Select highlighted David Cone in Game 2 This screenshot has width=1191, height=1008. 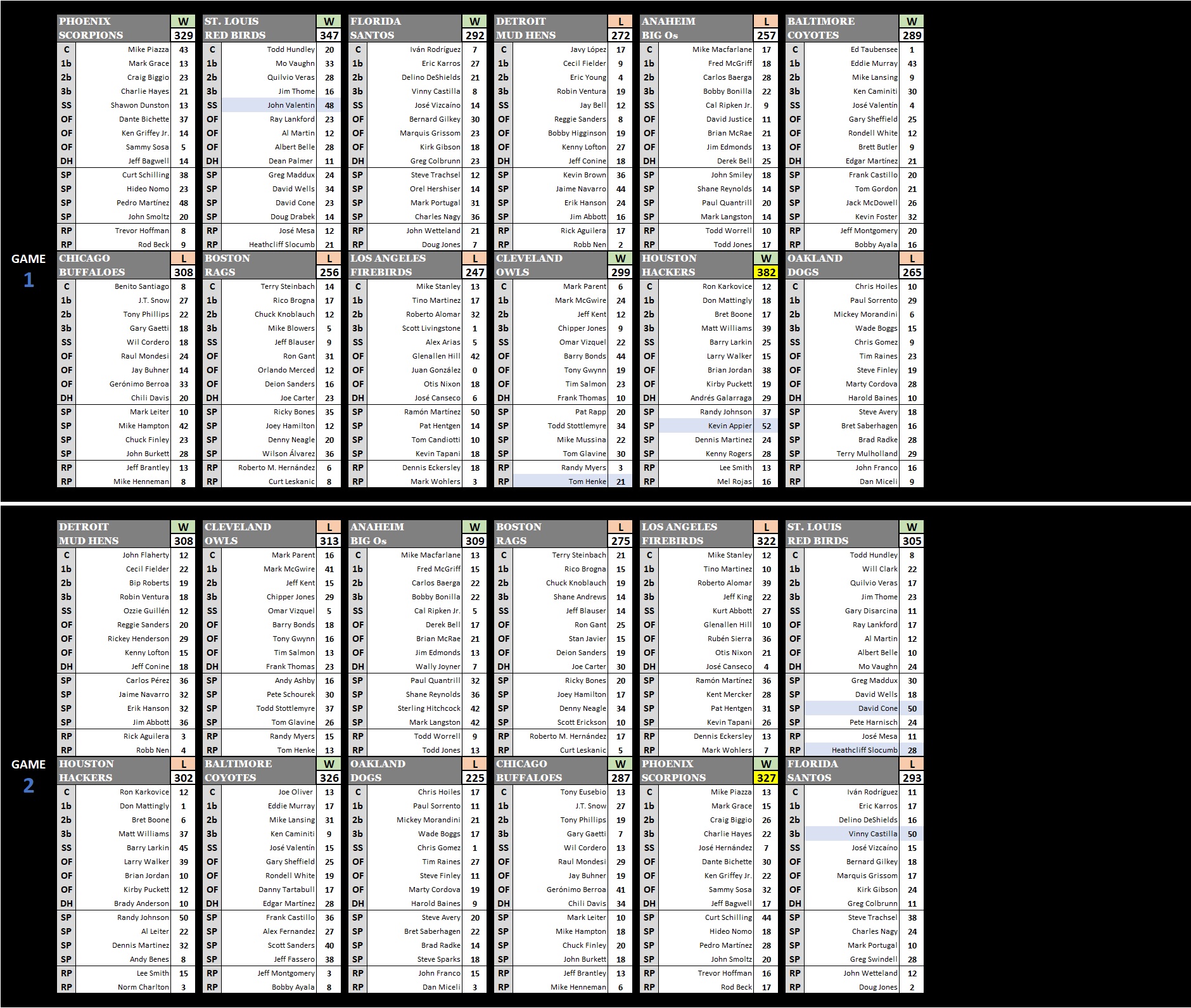point(851,708)
